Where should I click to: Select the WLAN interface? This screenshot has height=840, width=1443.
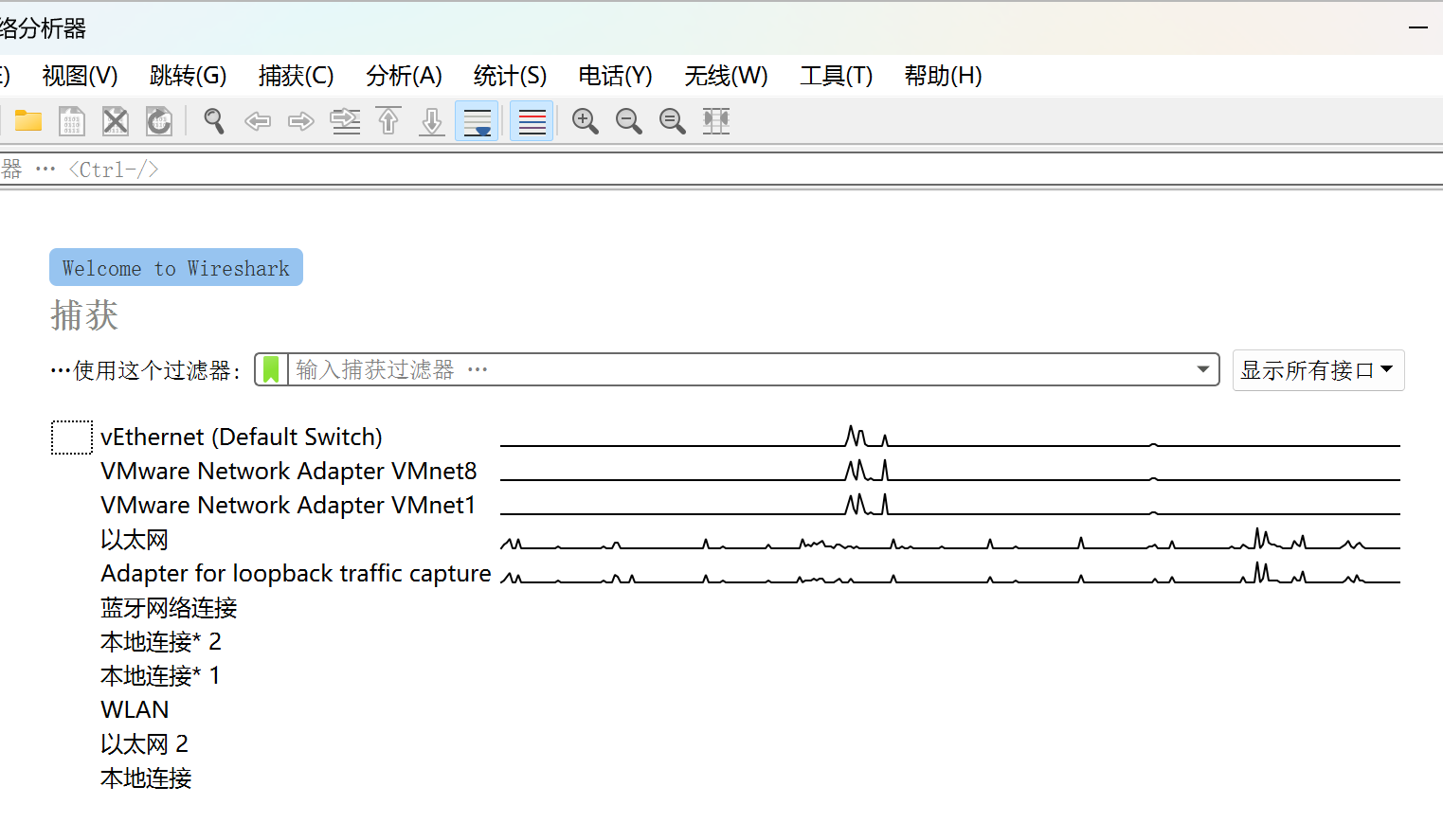coord(135,709)
